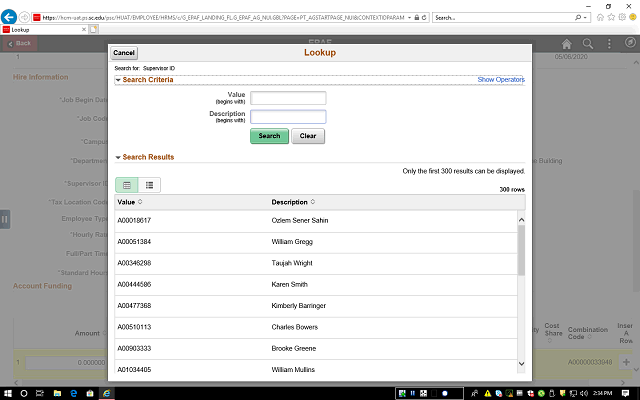The width and height of the screenshot is (640, 400).
Task: Select row A00903333 Brooke Greene
Action: pyautogui.click(x=316, y=349)
